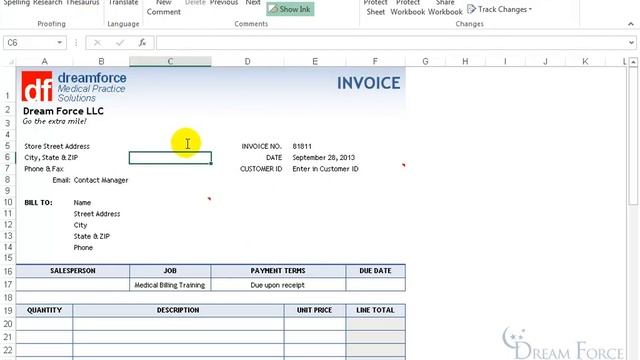The image size is (640, 360).
Task: Click the Enter checkmark in formula bar
Action: (120, 42)
